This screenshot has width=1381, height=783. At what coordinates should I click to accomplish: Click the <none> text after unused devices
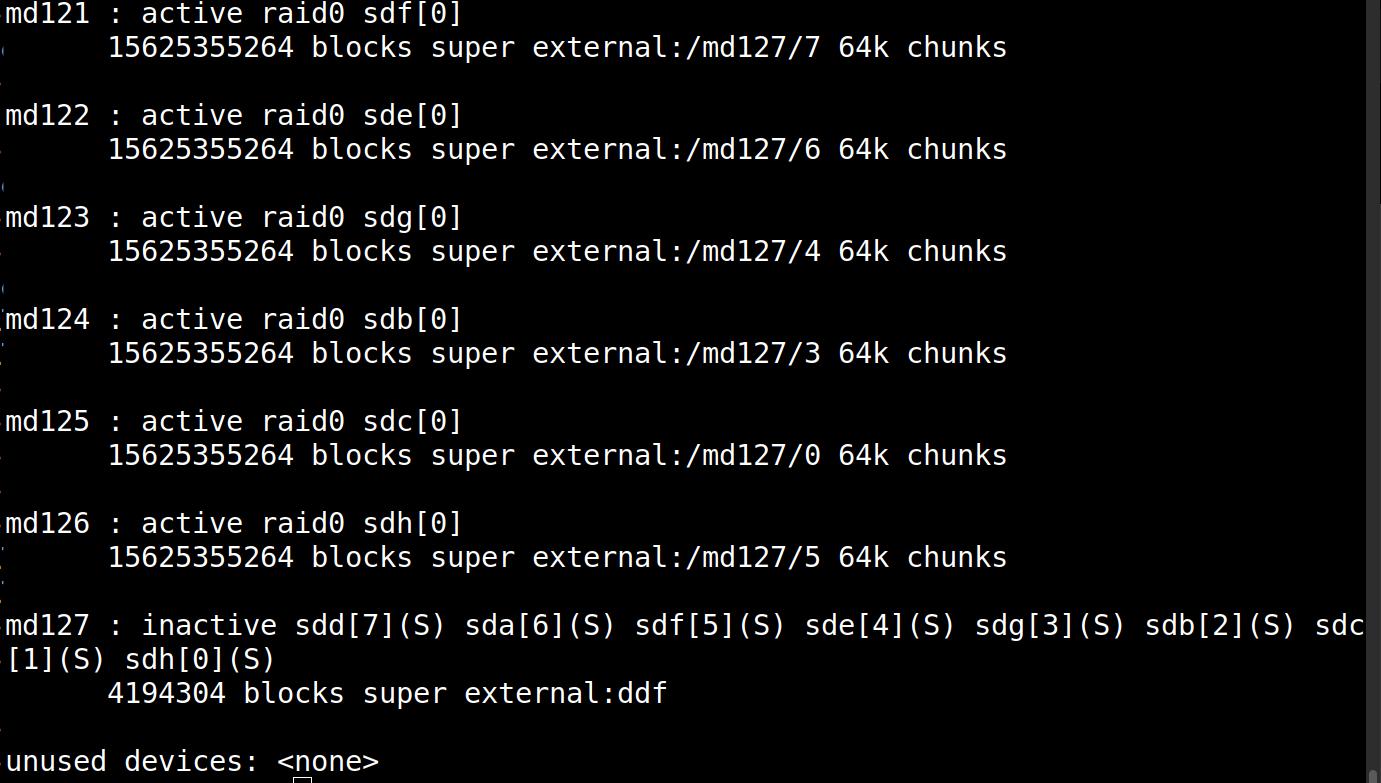[328, 762]
